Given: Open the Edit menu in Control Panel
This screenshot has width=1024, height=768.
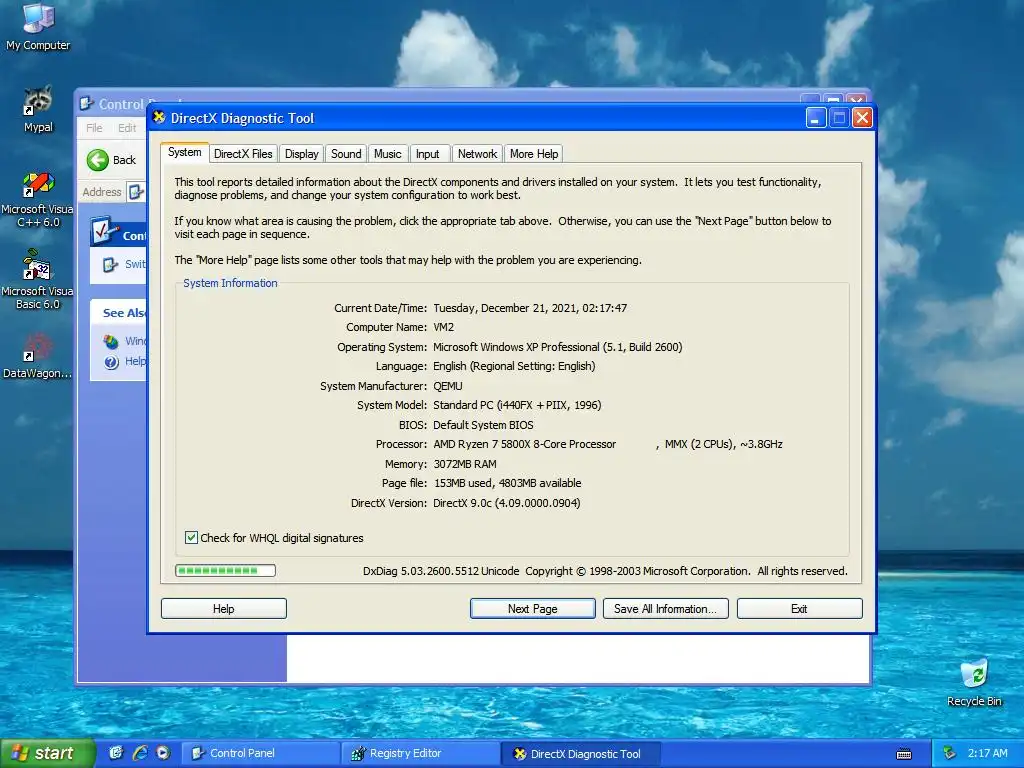Looking at the screenshot, I should [127, 128].
